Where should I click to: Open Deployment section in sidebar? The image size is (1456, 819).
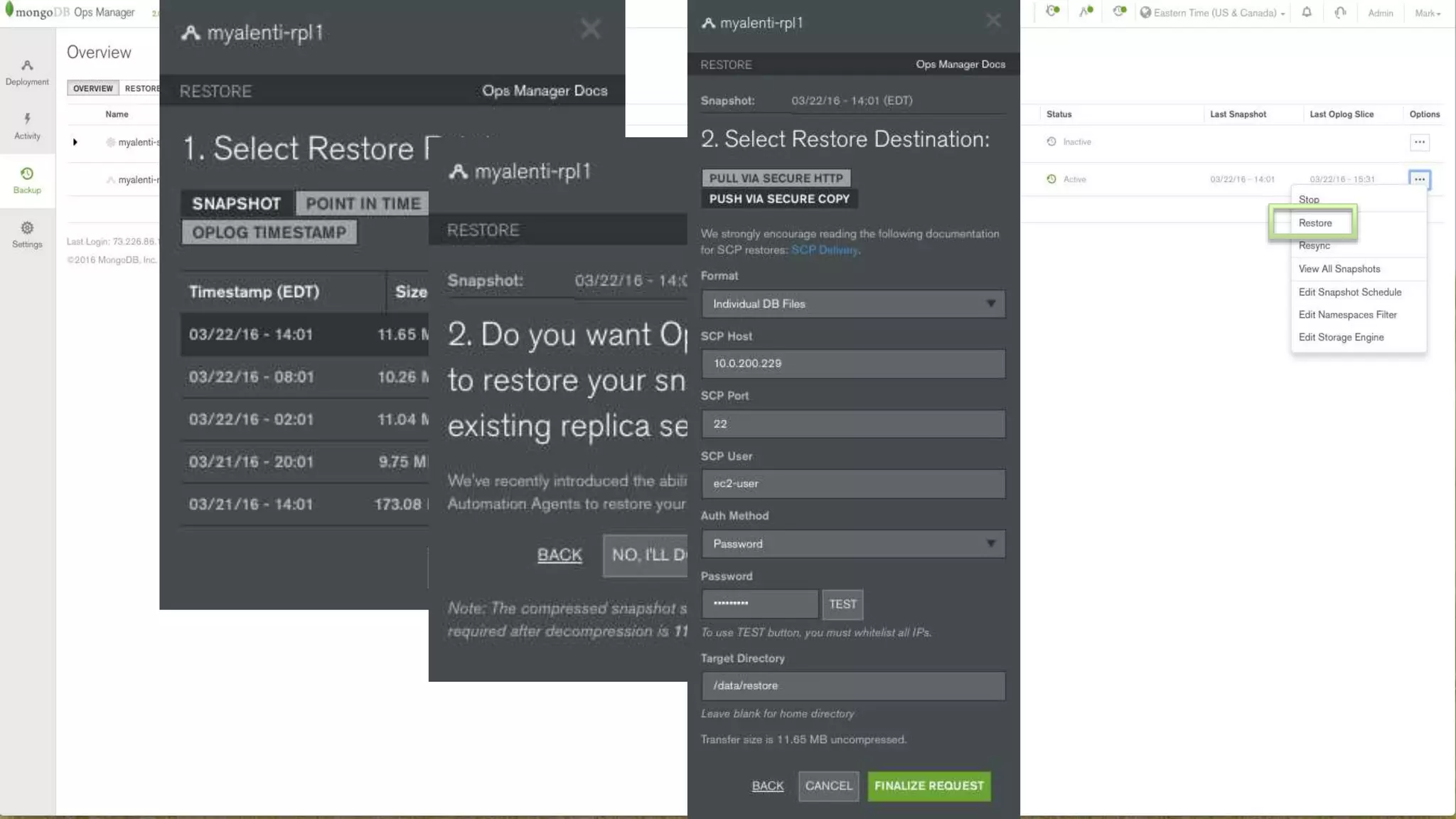point(27,72)
